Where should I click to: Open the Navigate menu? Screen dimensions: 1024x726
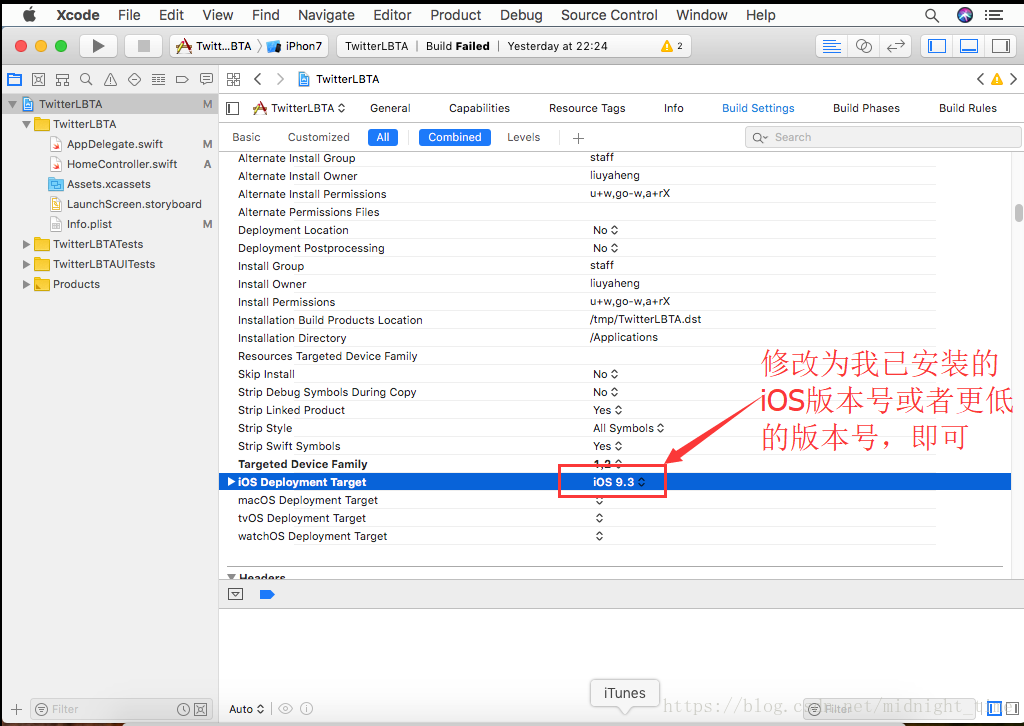click(x=326, y=15)
